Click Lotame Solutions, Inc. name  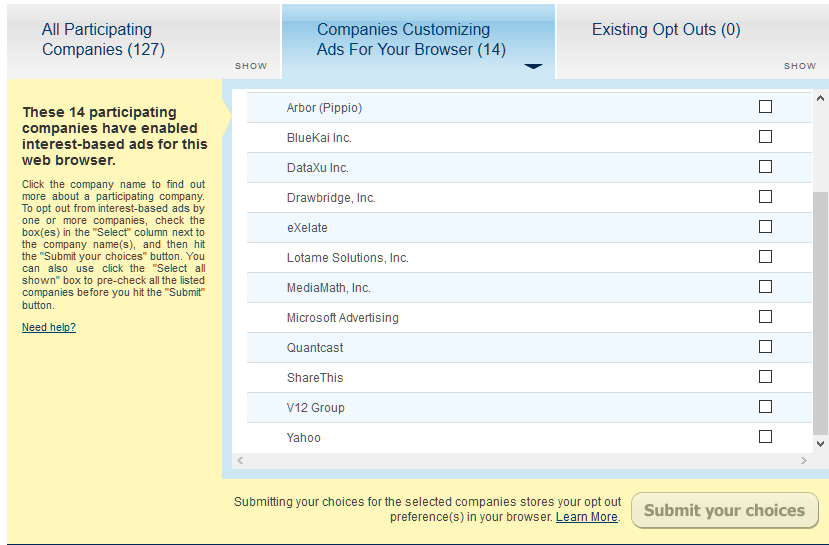(x=347, y=258)
